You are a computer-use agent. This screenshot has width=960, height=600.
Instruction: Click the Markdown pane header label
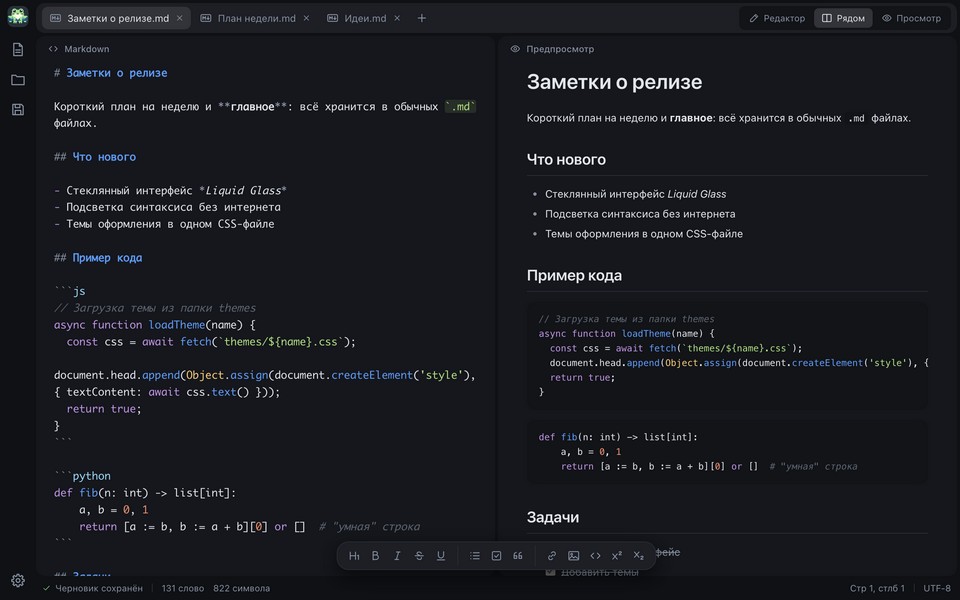[86, 49]
